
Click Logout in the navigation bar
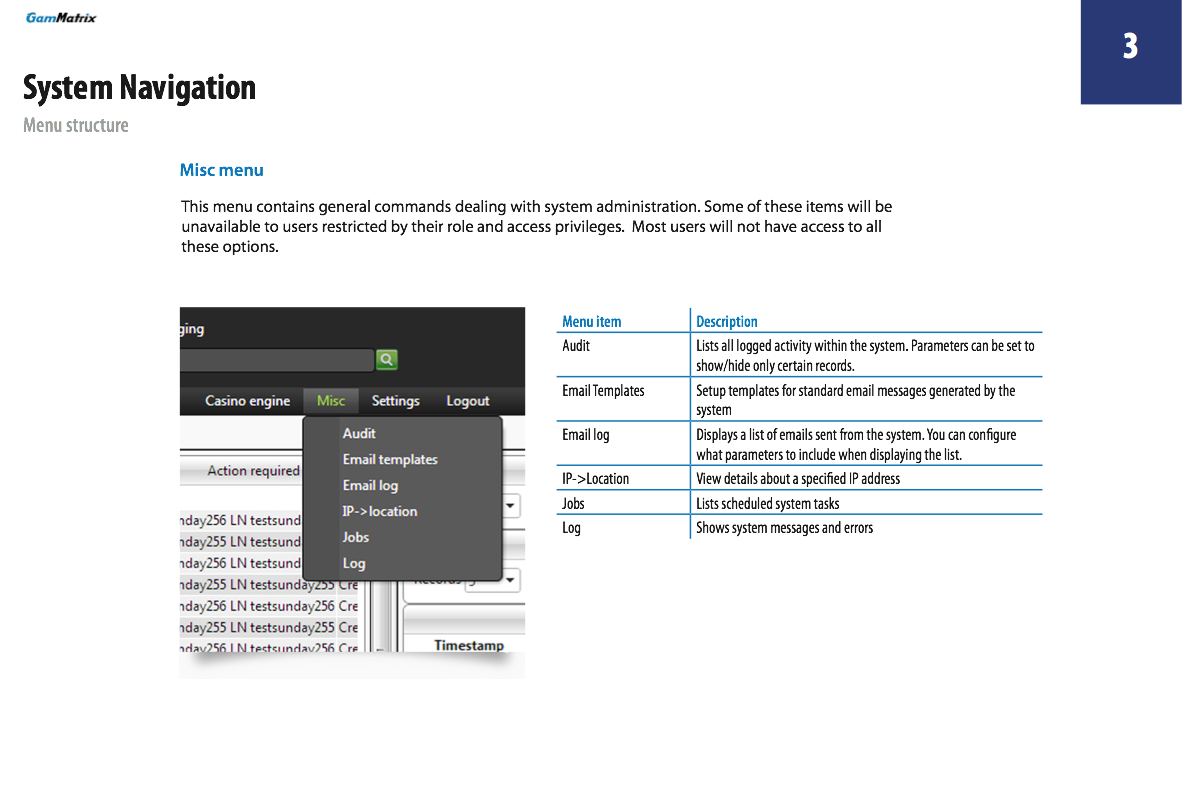467,401
